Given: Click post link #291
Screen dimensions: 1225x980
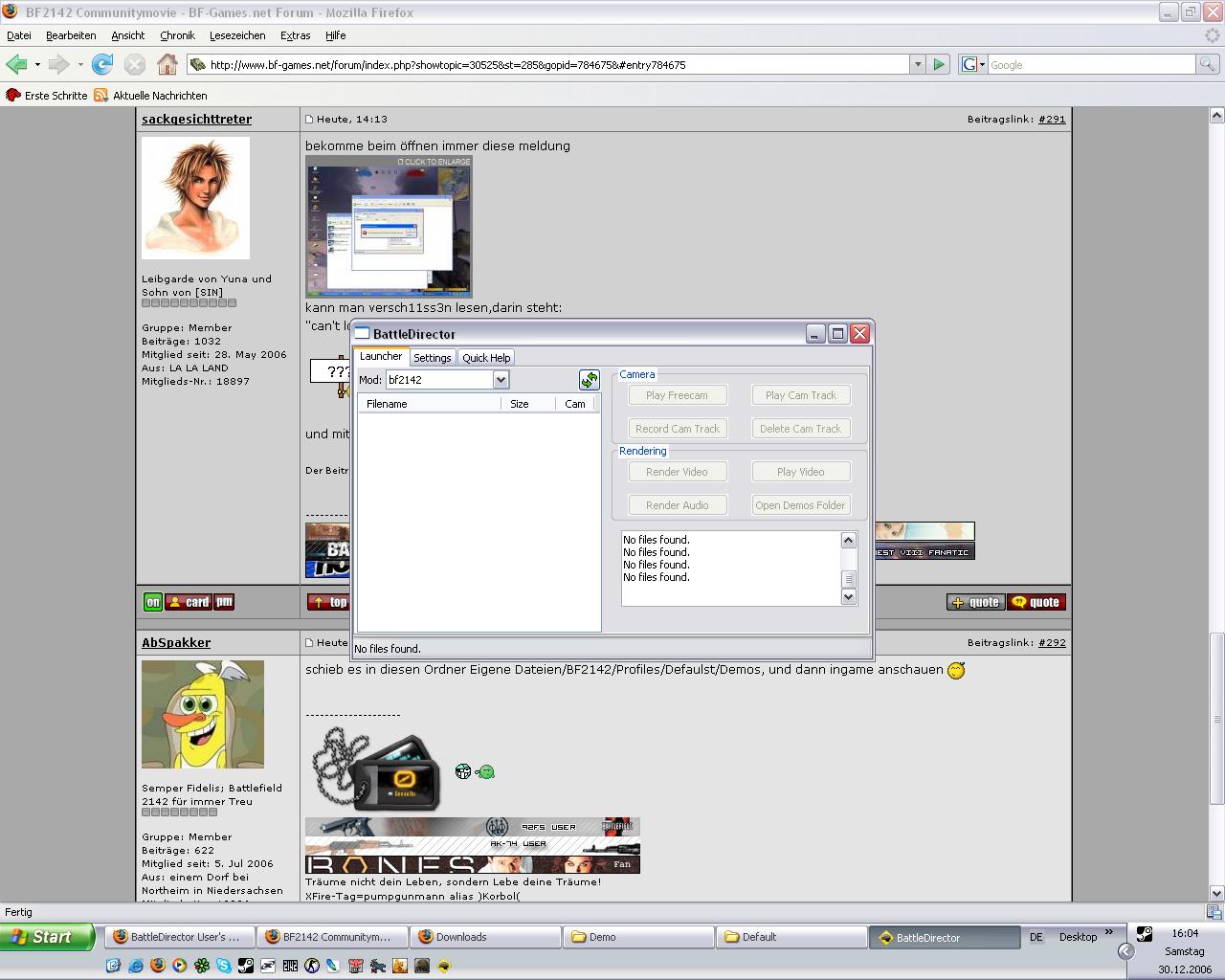Looking at the screenshot, I should [1052, 120].
